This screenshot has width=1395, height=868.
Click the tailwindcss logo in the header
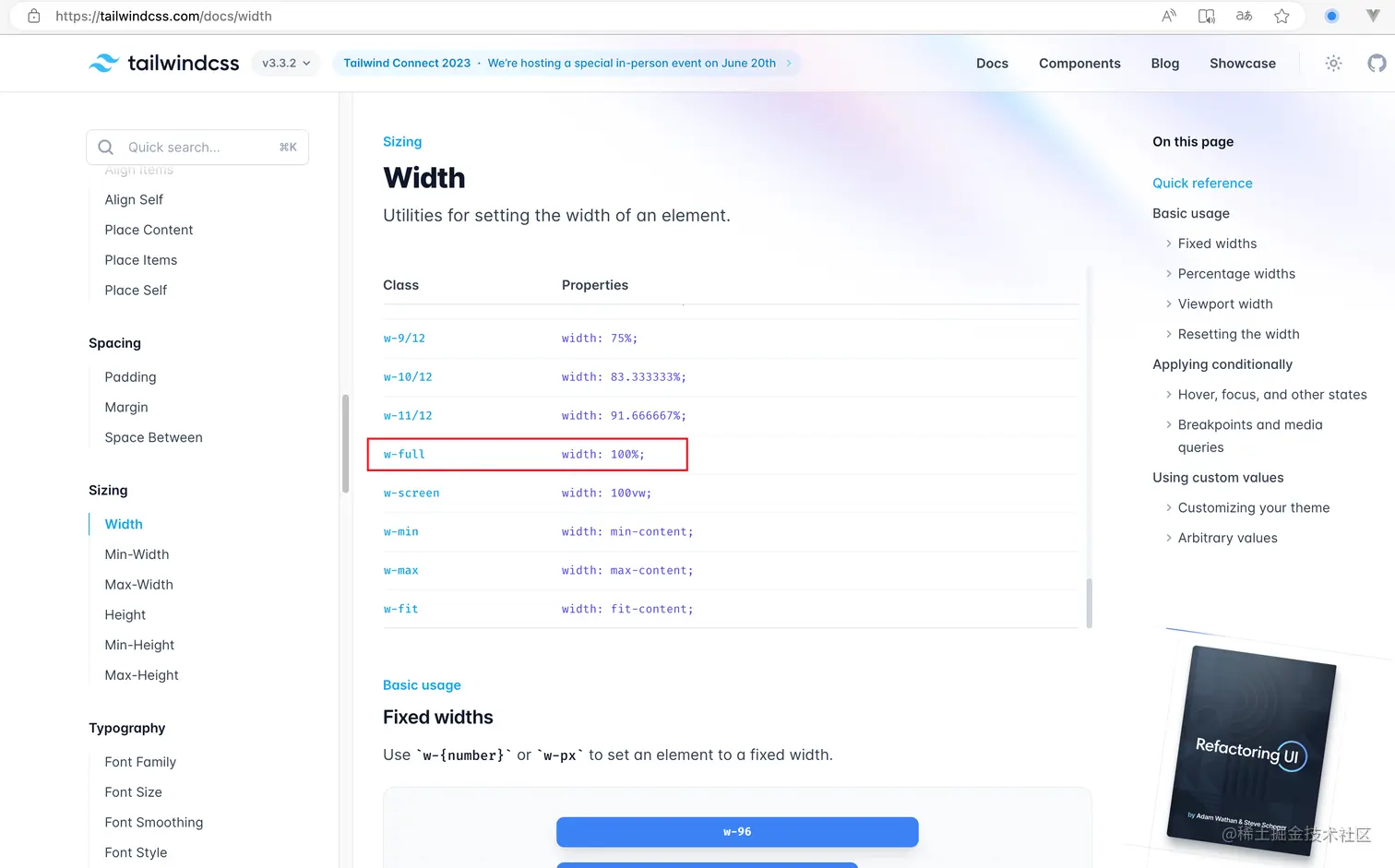click(x=164, y=64)
